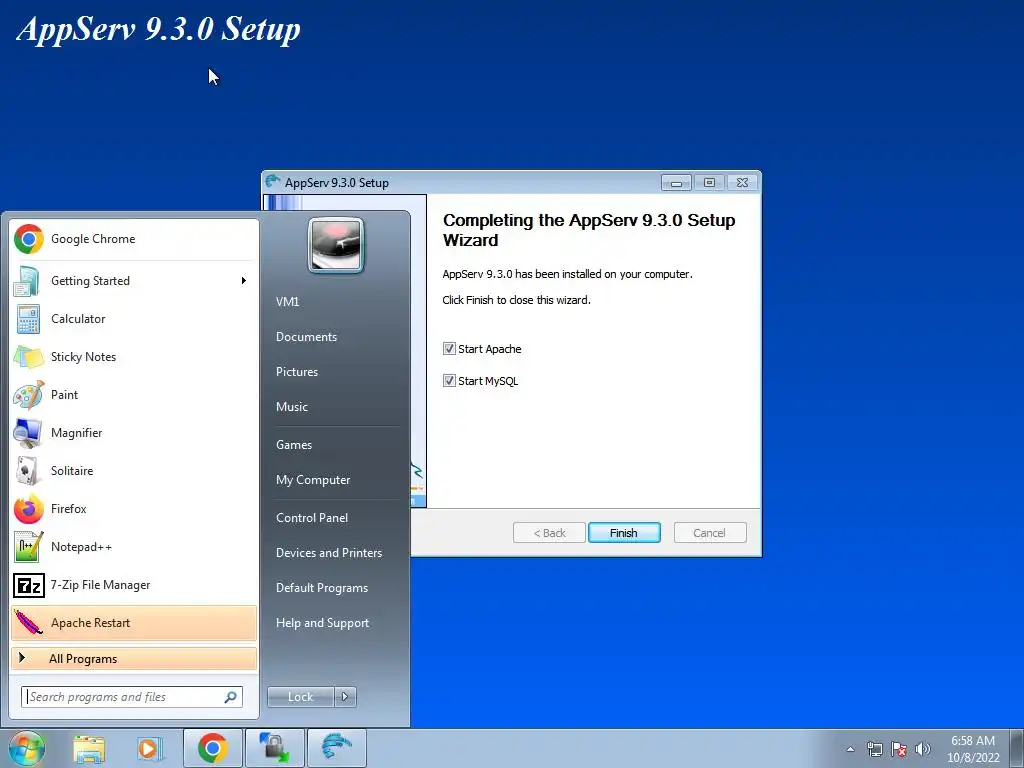Open Documents from the Start menu
Screen dimensions: 1024x768
306,337
